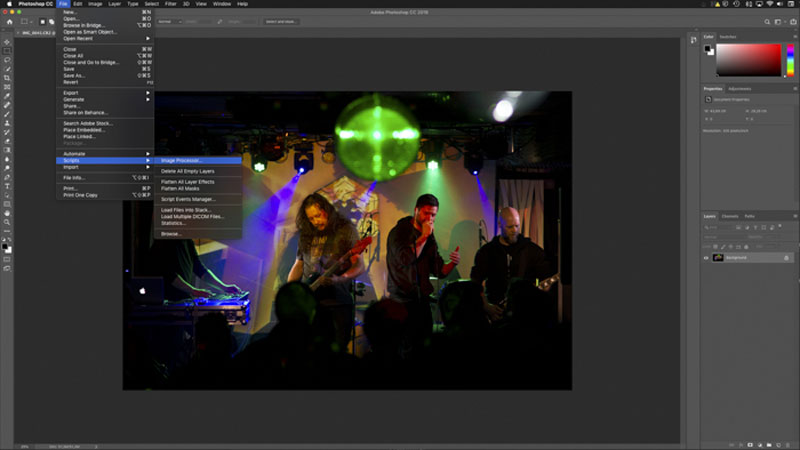Select the Zoom tool magnifier
This screenshot has height=450, width=800.
click(x=7, y=222)
